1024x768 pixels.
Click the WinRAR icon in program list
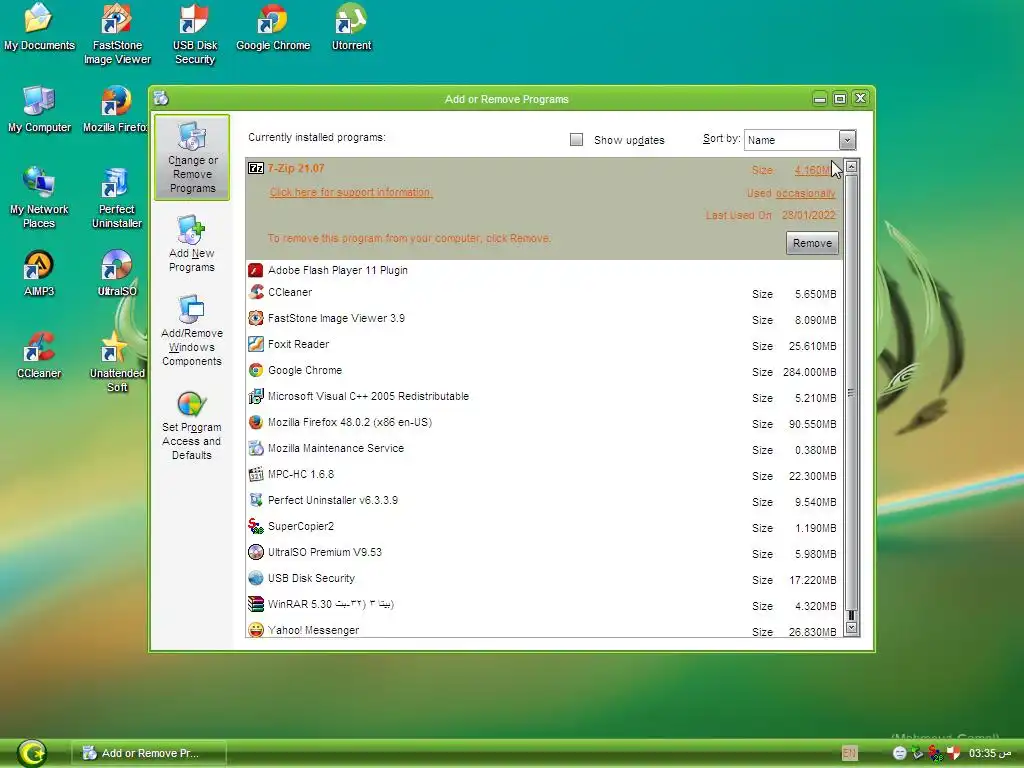pos(256,603)
